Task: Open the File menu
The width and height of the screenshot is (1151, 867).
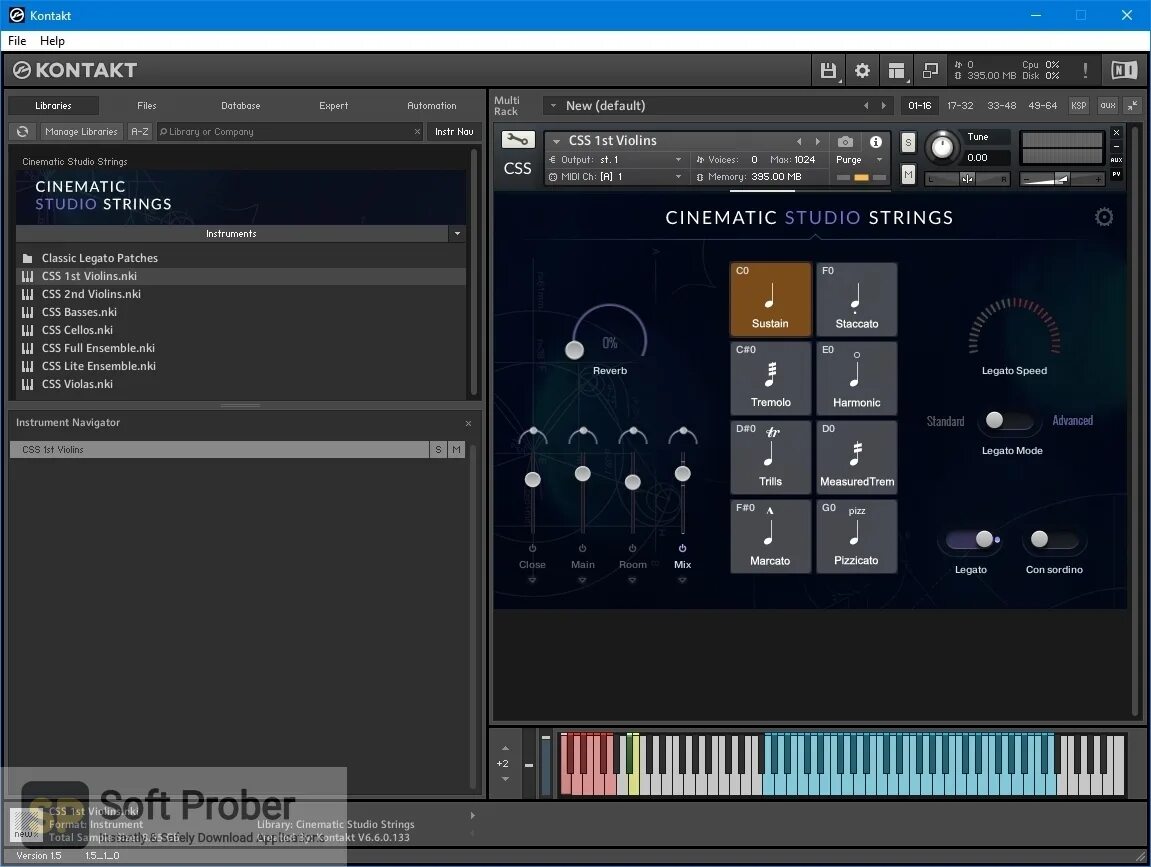Action: tap(17, 41)
